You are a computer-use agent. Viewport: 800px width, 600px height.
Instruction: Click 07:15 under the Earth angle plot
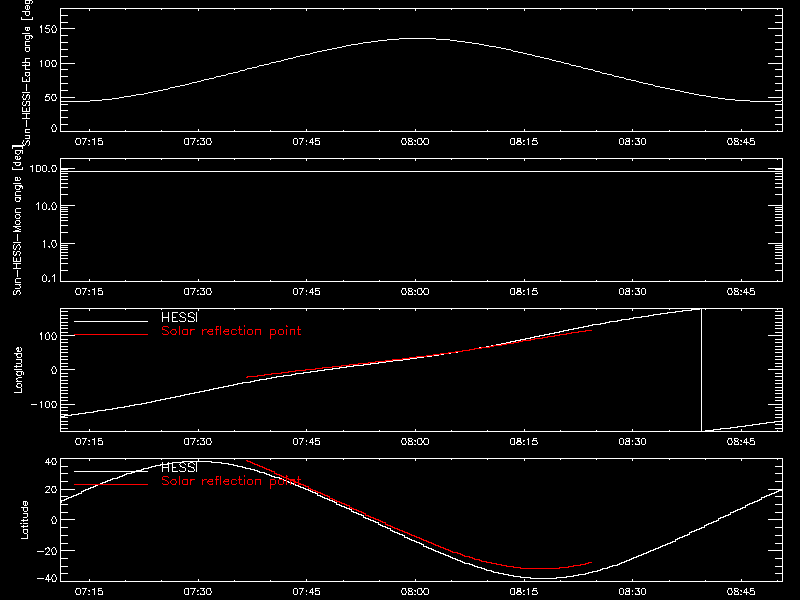click(89, 142)
